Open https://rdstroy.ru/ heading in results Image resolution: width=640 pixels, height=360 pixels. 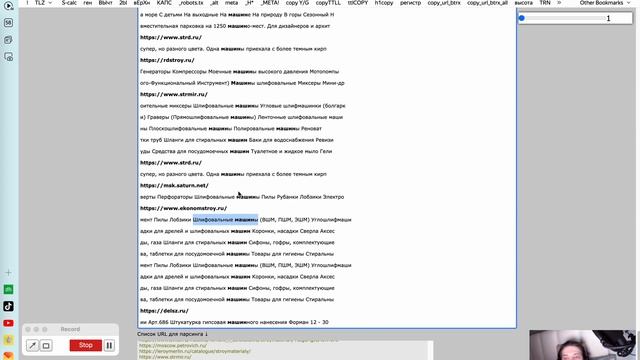[167, 60]
